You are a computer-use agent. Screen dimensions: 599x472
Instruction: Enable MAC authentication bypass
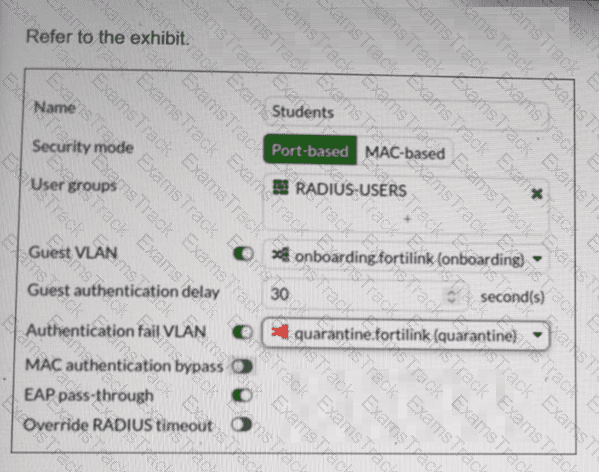[x=242, y=367]
